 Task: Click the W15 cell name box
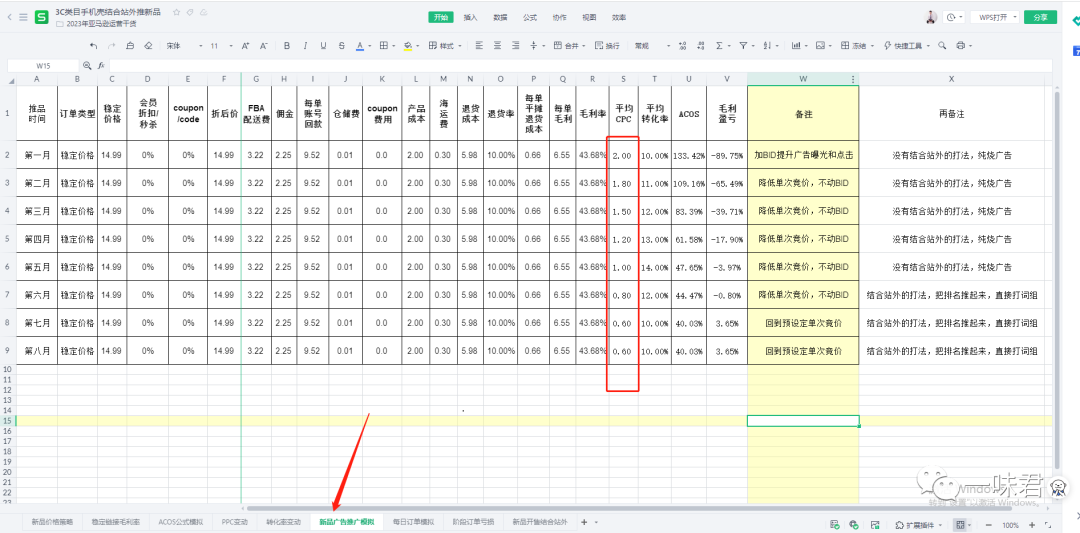(43, 65)
